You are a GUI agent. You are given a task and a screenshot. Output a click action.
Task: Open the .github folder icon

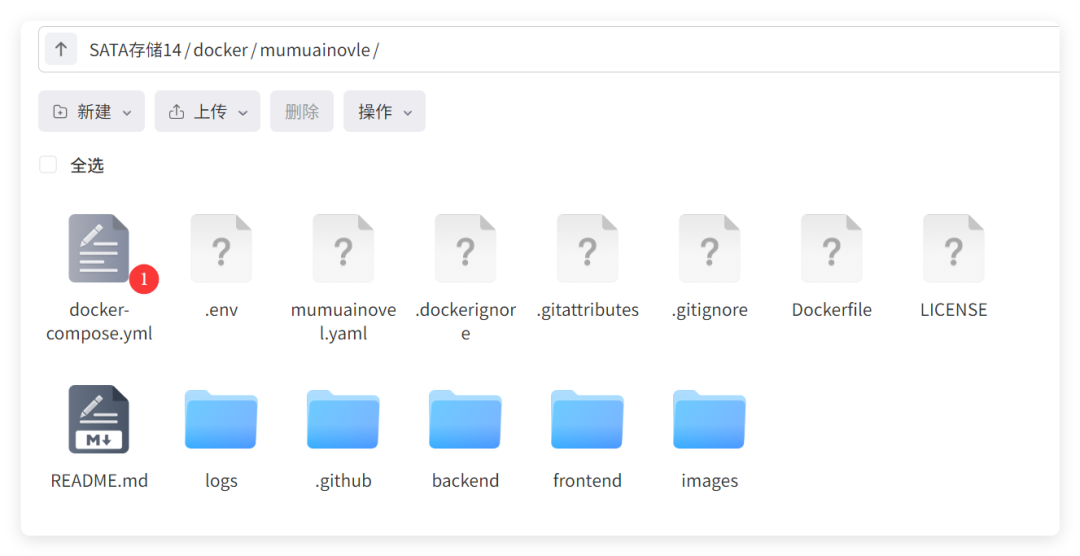click(x=343, y=420)
